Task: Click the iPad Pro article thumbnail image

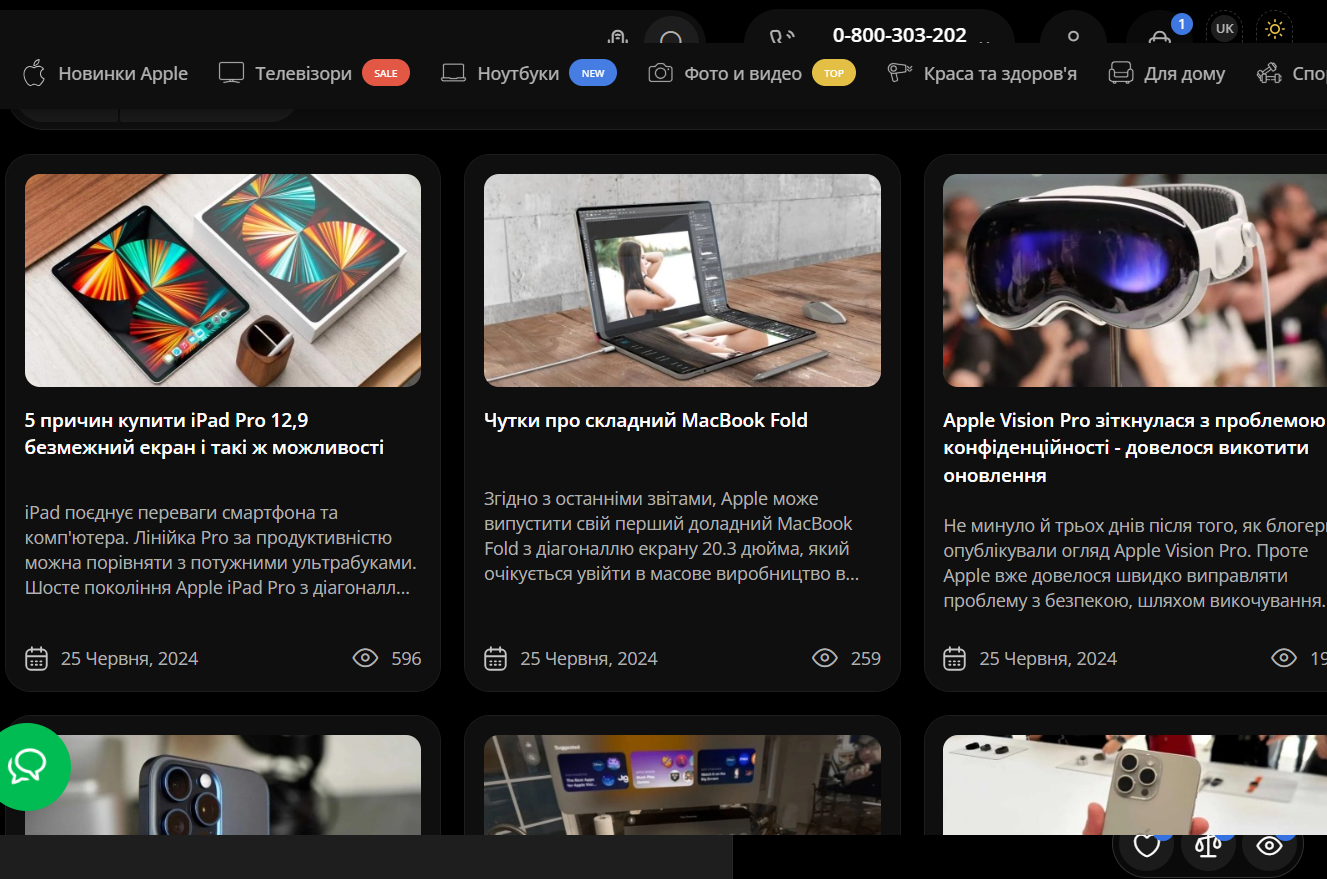Action: 223,280
